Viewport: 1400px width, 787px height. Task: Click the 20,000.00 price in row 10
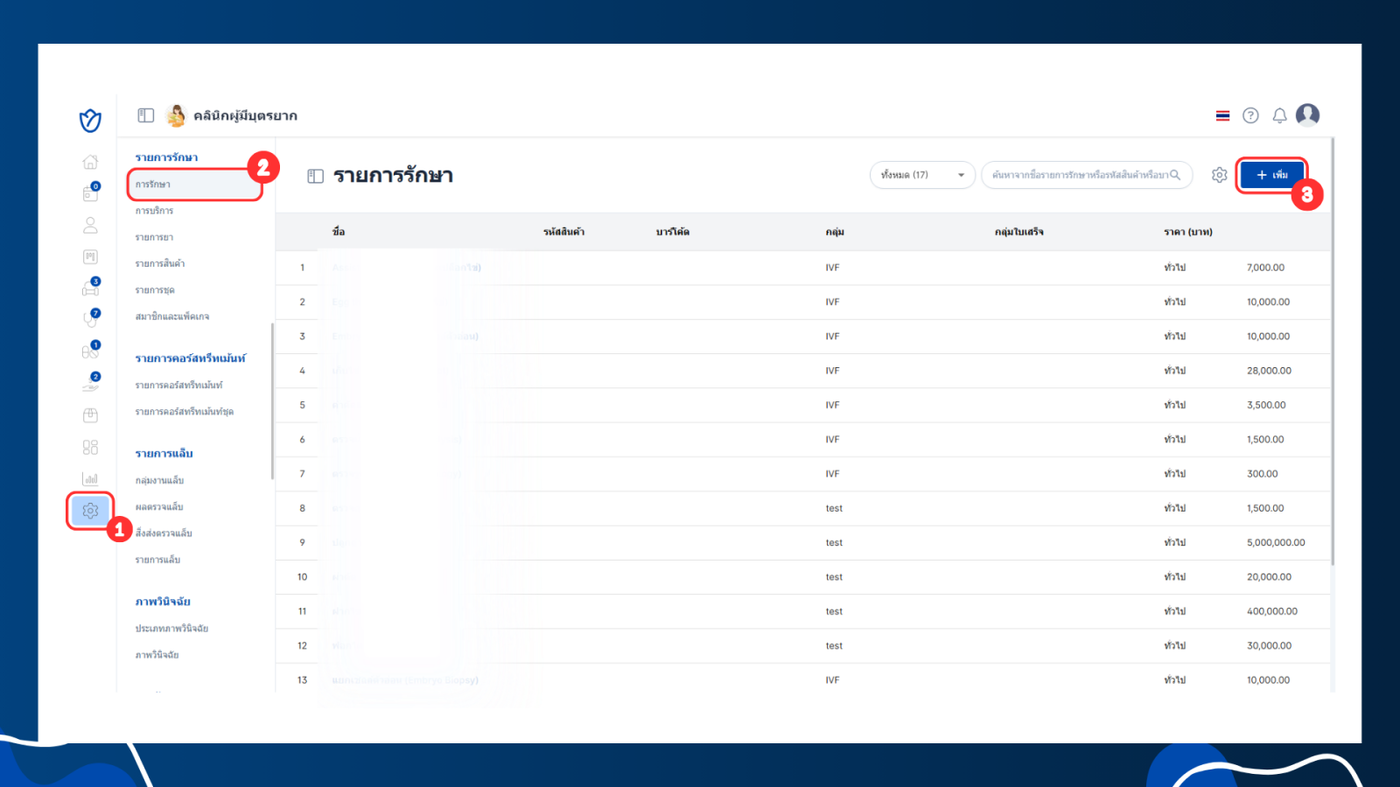1268,577
